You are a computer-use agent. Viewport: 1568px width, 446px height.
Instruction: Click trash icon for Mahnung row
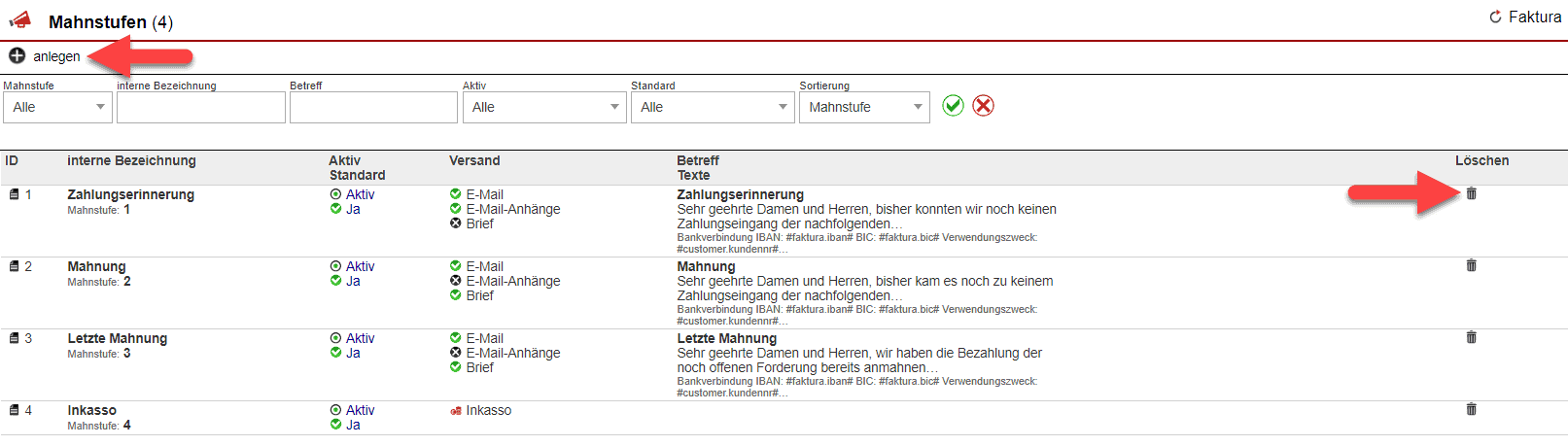tap(1471, 265)
